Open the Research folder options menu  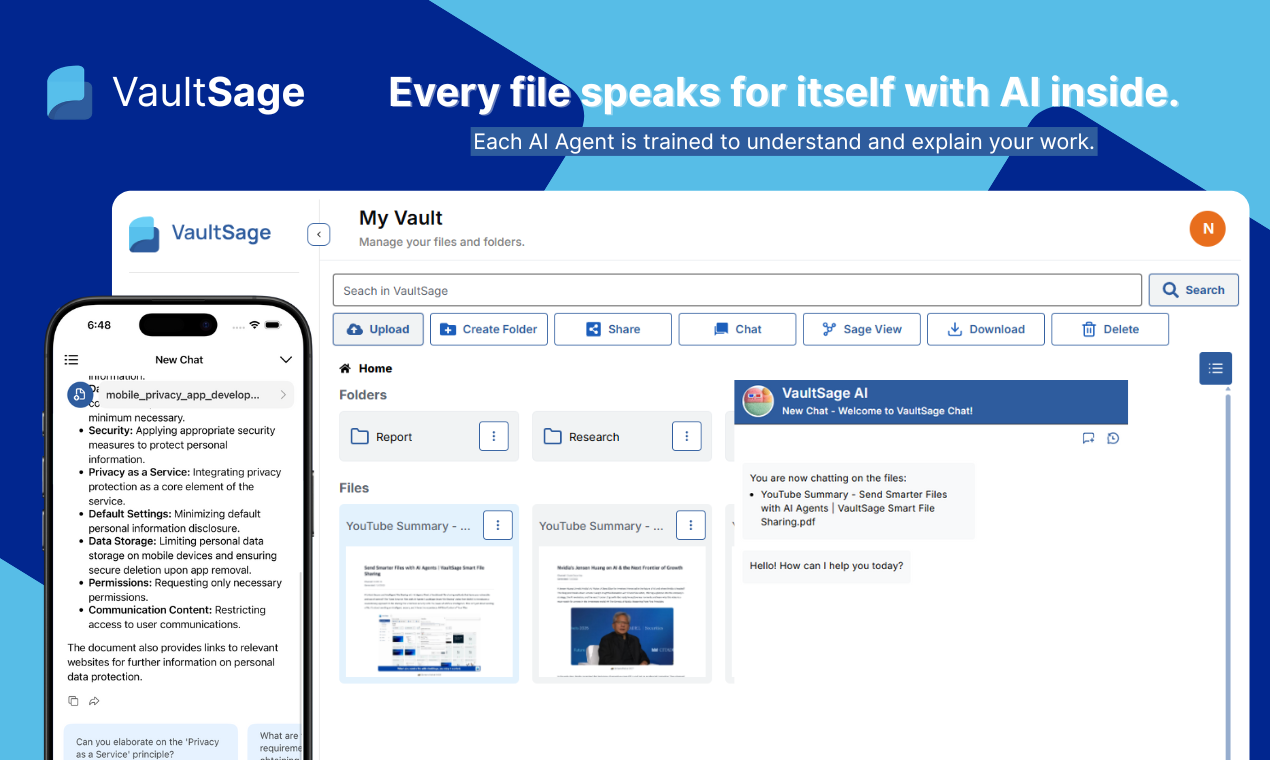pyautogui.click(x=687, y=436)
